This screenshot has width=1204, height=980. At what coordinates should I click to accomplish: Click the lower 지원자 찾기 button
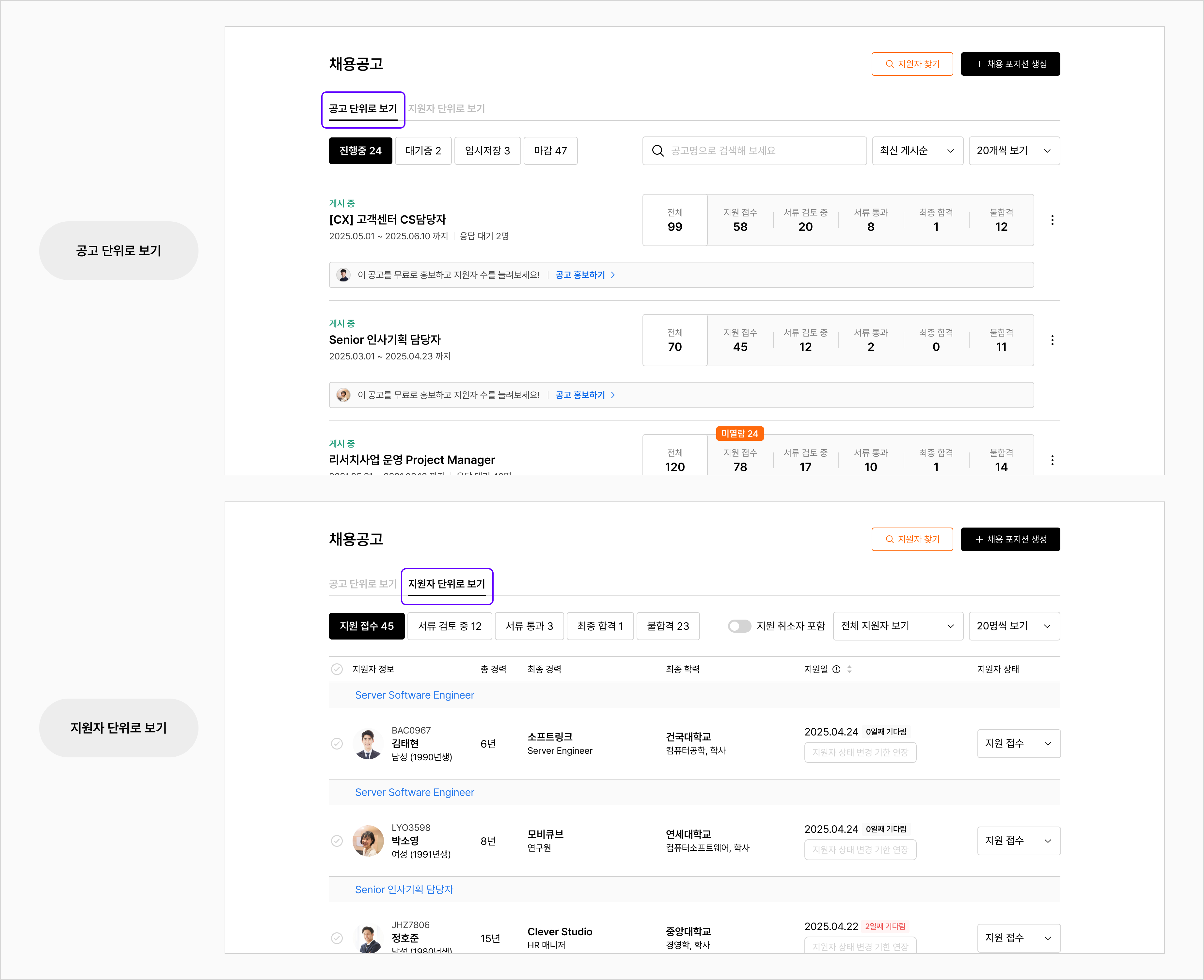pyautogui.click(x=911, y=539)
